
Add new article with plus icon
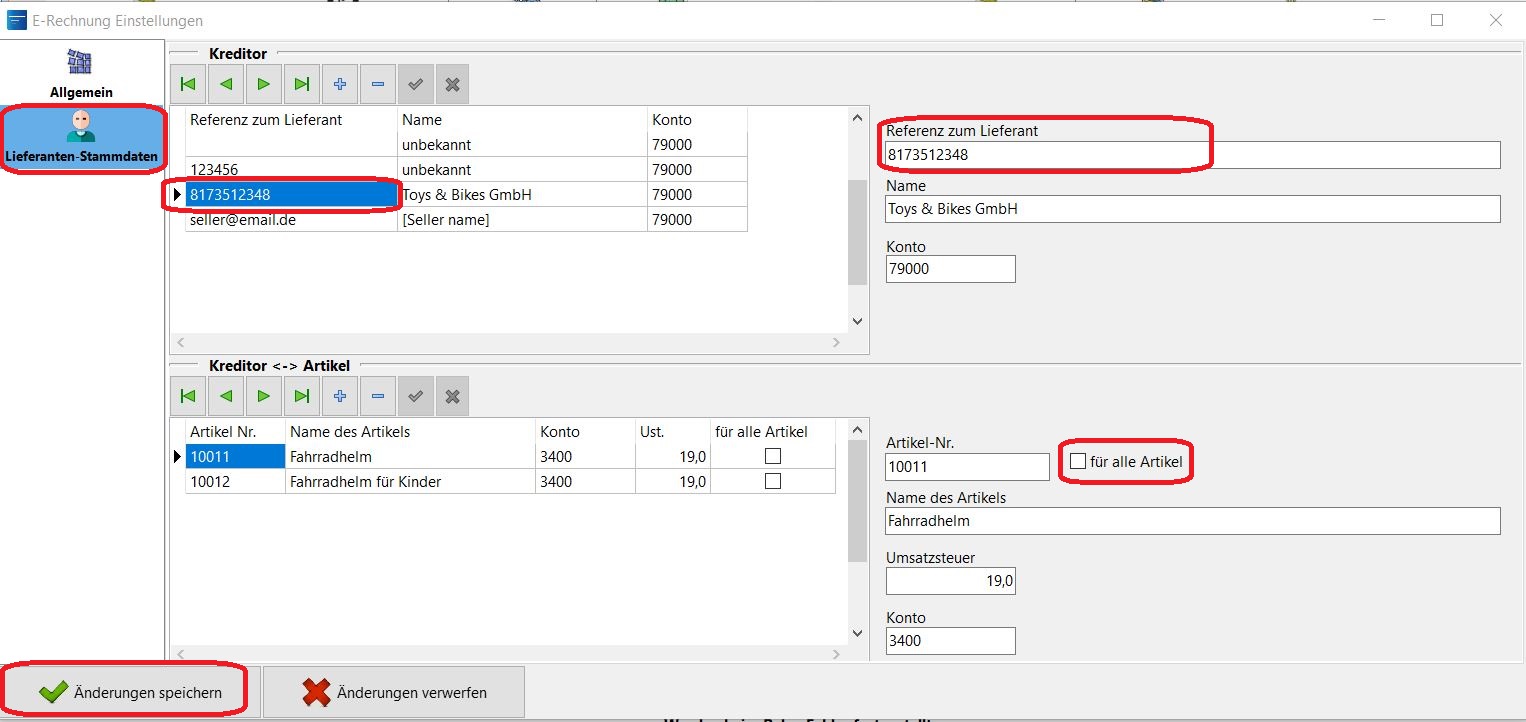pyautogui.click(x=340, y=397)
